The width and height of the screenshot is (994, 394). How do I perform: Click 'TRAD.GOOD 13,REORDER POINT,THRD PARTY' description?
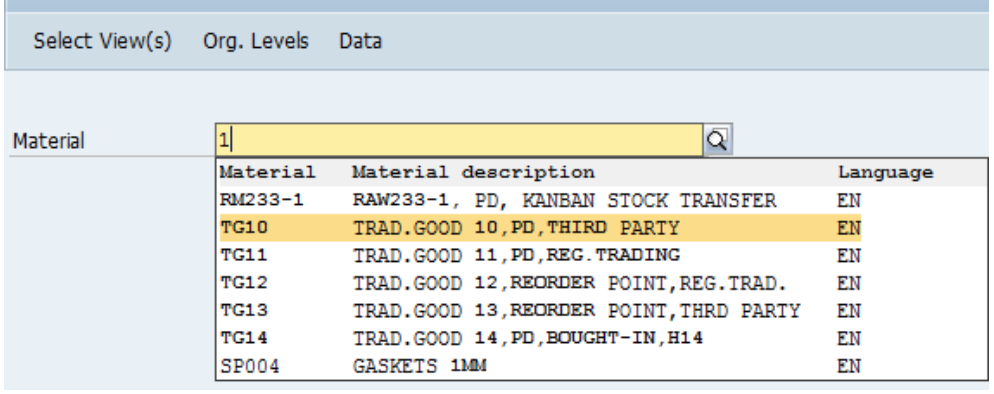coord(576,310)
